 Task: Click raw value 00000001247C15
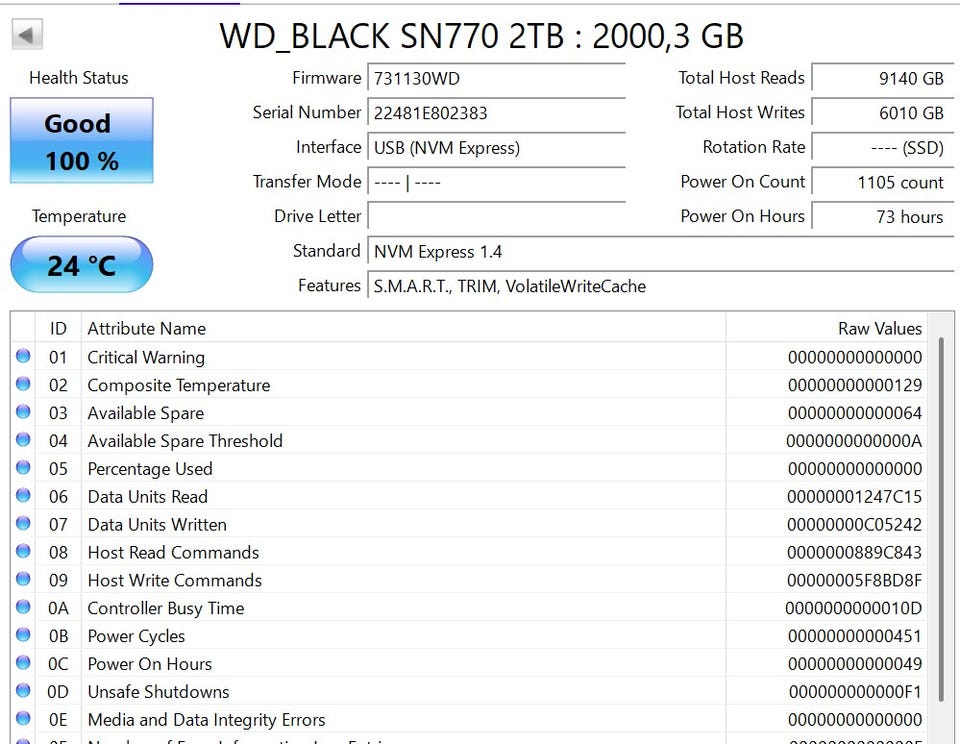[x=855, y=497]
